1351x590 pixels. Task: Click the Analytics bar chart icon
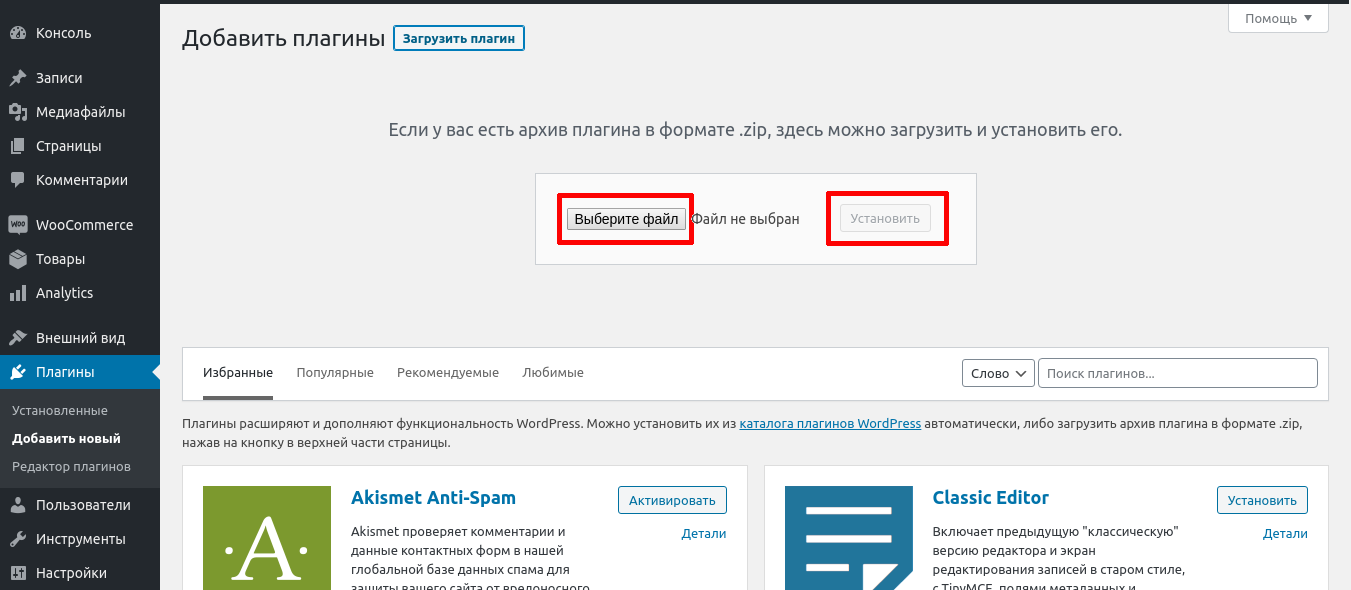(x=18, y=293)
